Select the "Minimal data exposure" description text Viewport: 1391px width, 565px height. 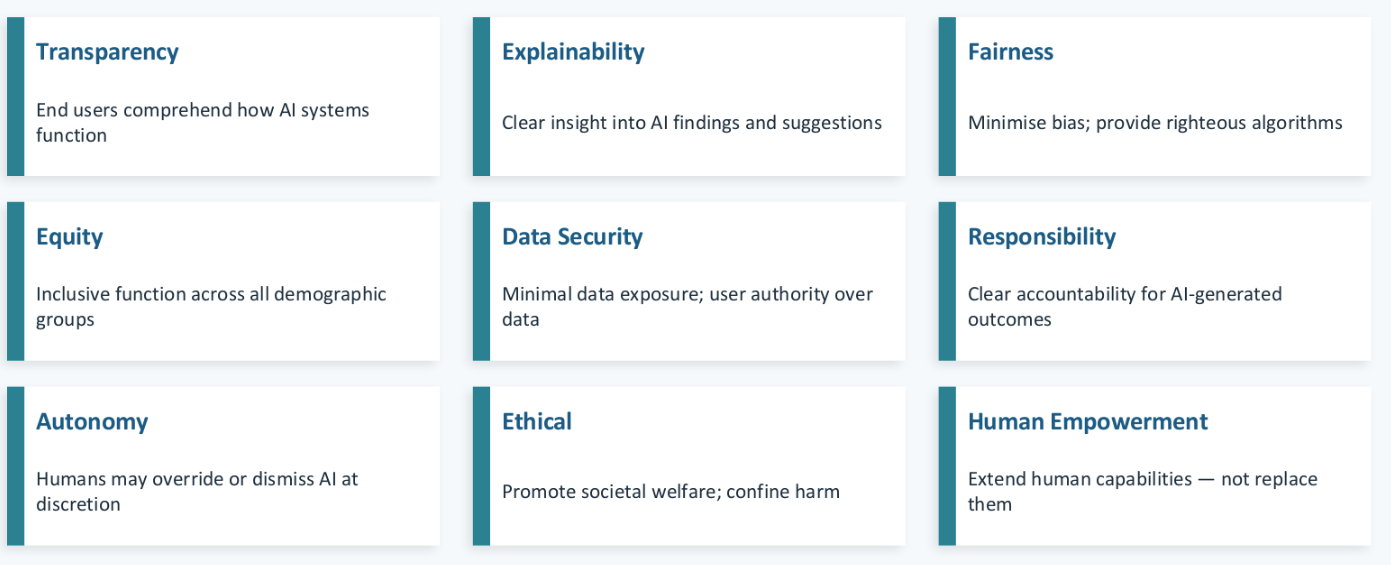(x=687, y=306)
